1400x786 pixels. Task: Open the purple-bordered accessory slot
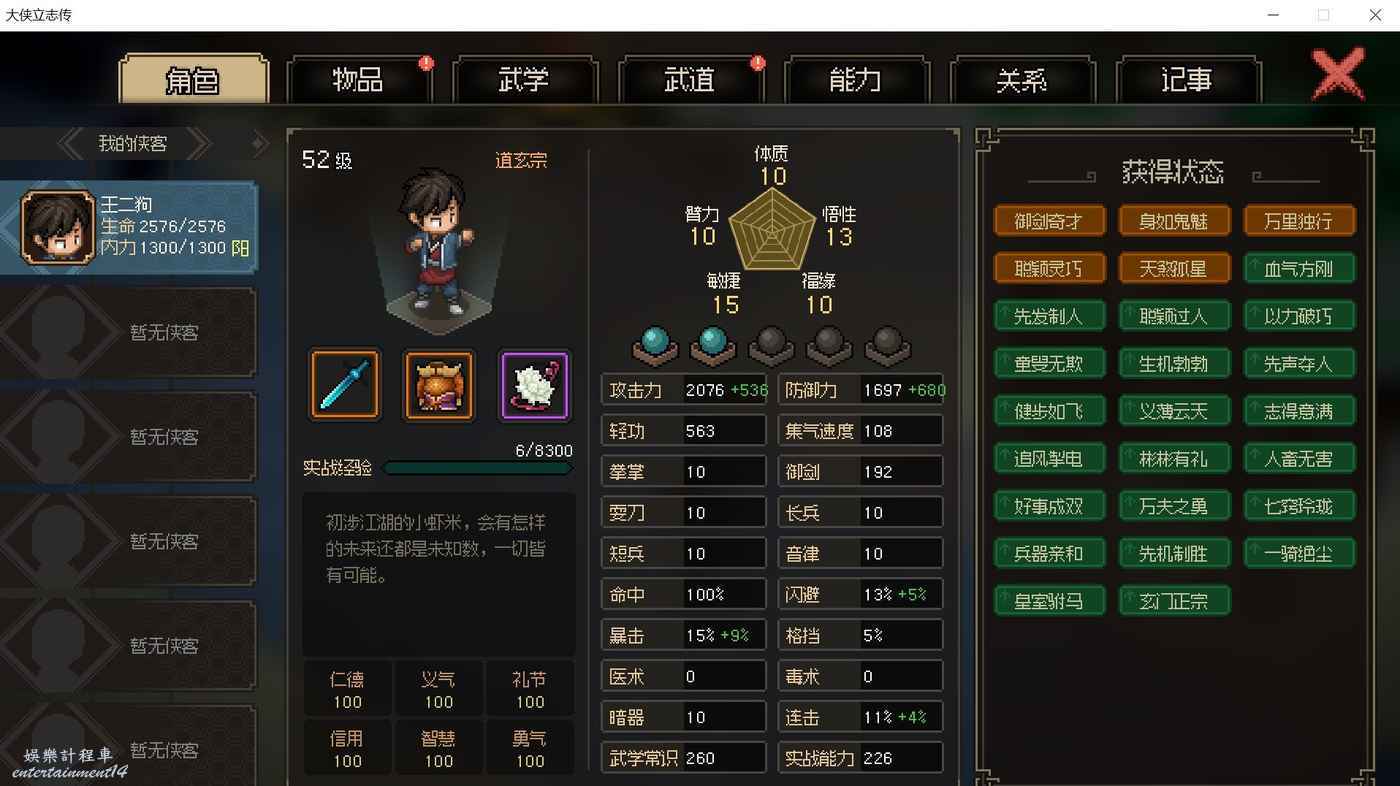(x=534, y=384)
